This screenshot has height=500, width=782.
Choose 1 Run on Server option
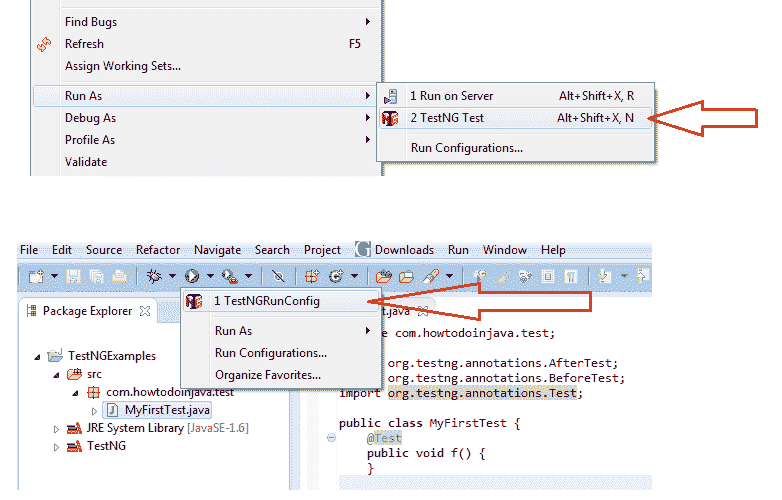515,96
